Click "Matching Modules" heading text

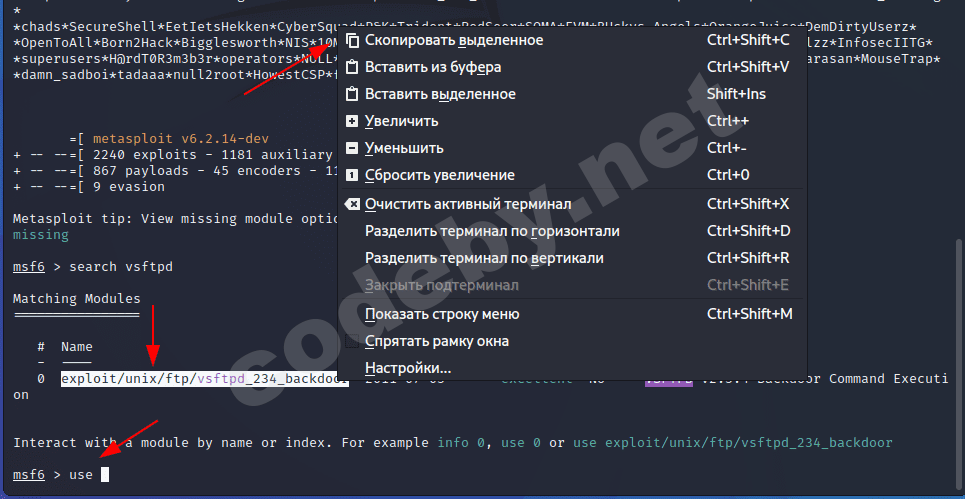77,299
